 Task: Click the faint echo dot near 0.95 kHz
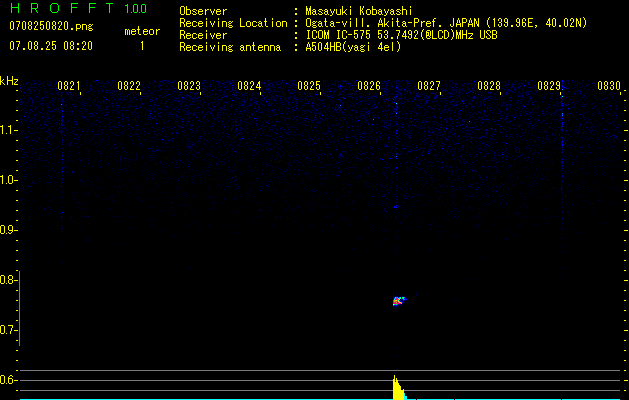(x=396, y=207)
